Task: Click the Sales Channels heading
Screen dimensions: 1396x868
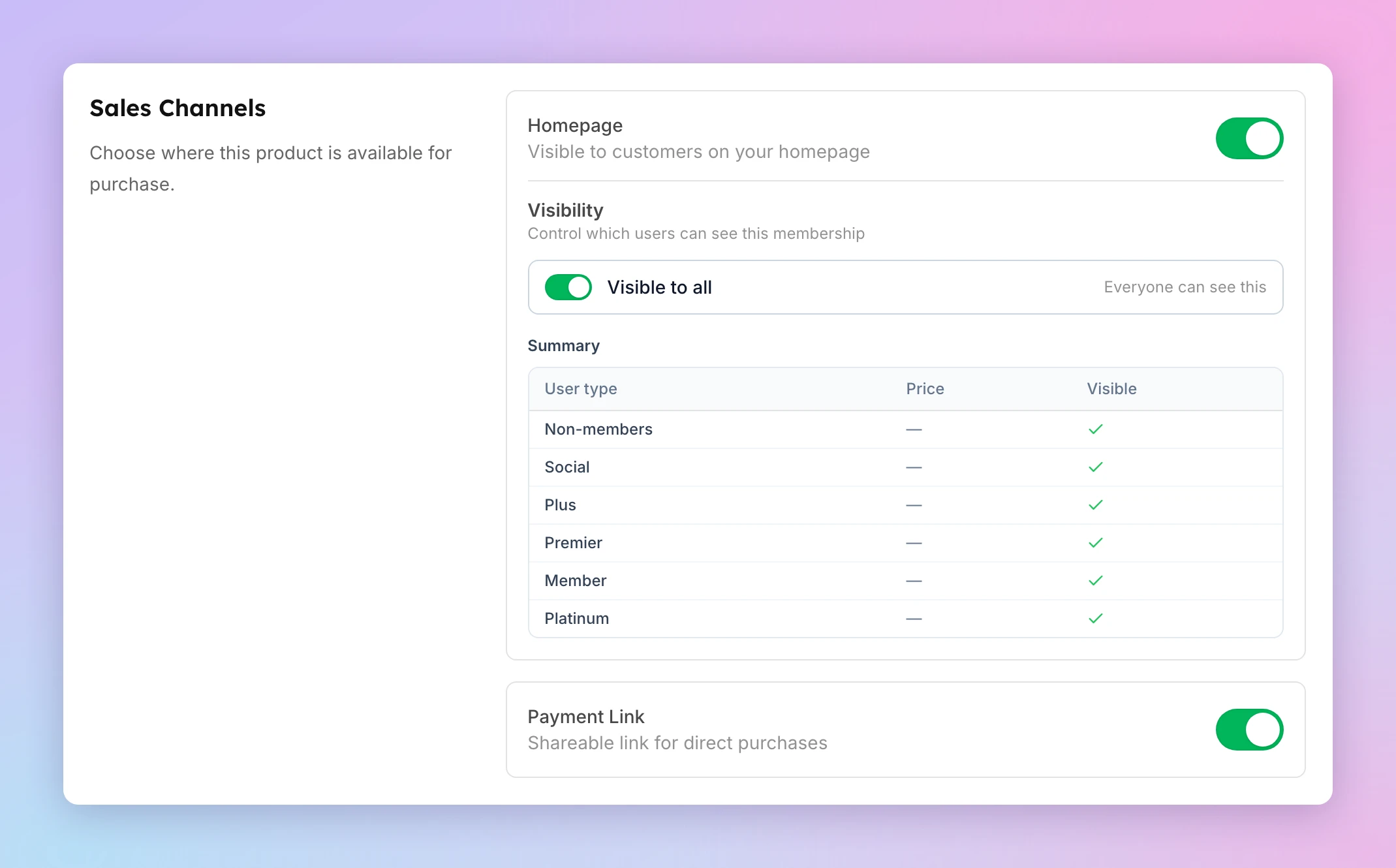Action: tap(178, 108)
